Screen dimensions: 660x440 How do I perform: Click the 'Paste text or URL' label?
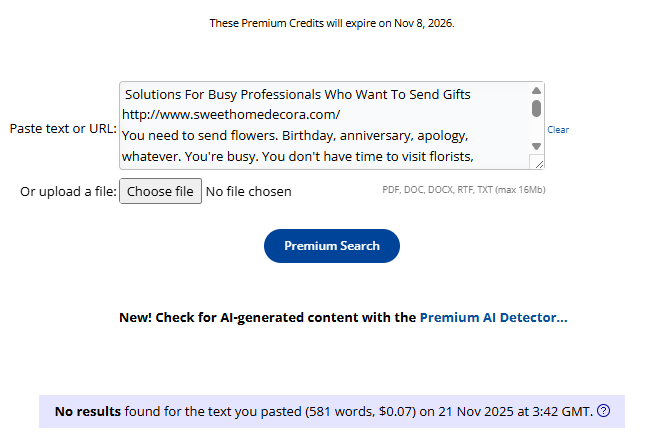pos(63,129)
